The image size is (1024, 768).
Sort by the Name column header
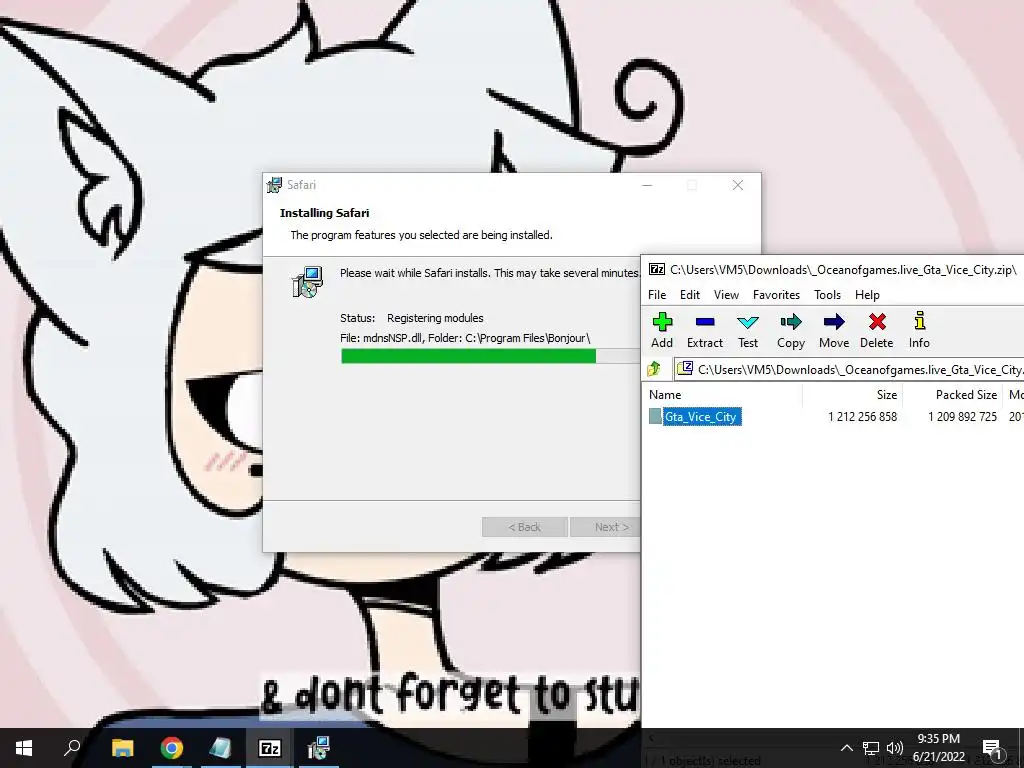[722, 394]
